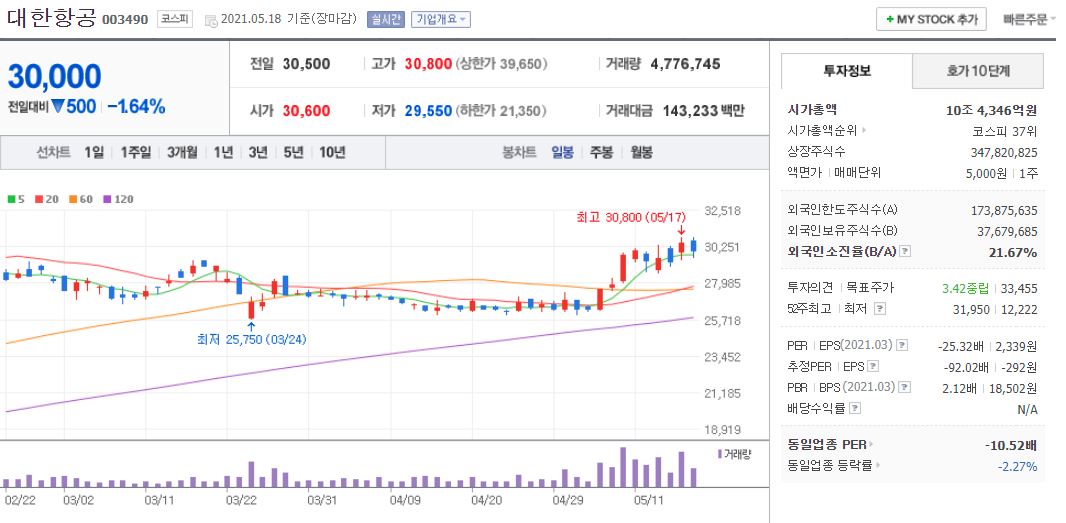Screen dimensions: 1066x523
Task: Click the orange 60-day moving average legend
Action: 80,199
